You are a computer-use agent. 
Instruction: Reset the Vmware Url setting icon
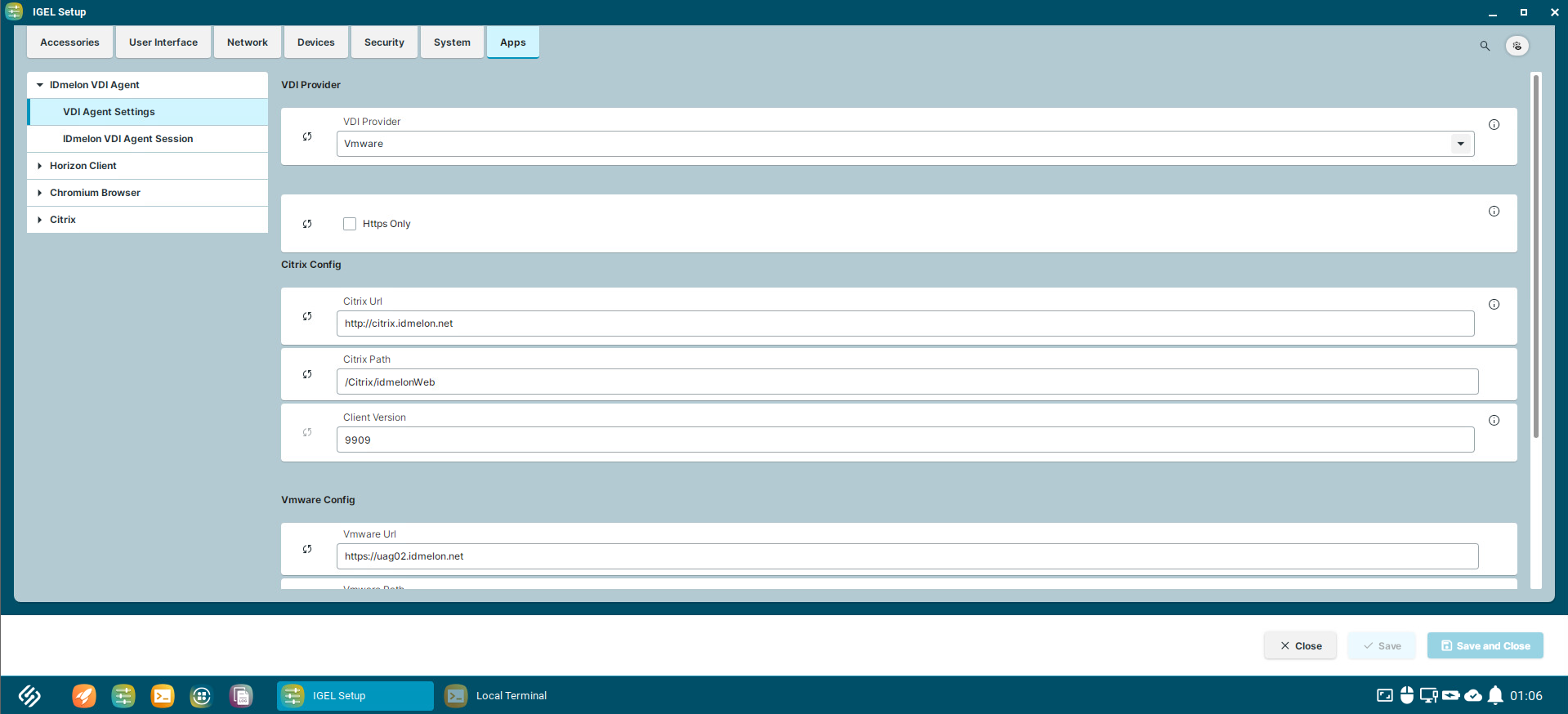click(x=307, y=550)
